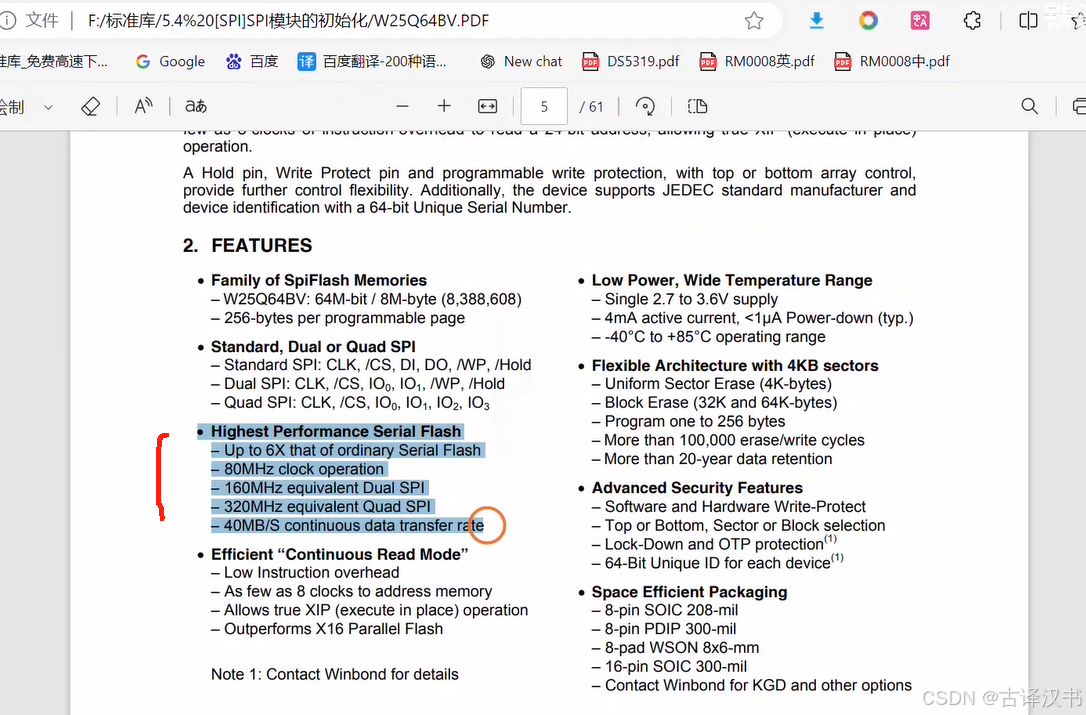Open the PDF search magnifier icon
Image resolution: width=1086 pixels, height=715 pixels.
coord(1030,107)
